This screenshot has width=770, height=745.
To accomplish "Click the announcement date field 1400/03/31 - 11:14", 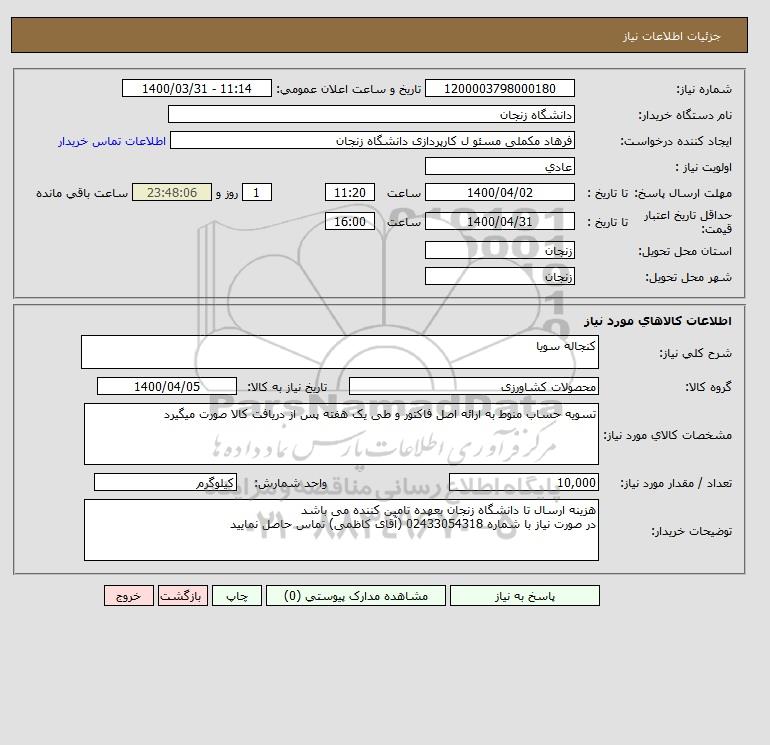I will (x=196, y=88).
